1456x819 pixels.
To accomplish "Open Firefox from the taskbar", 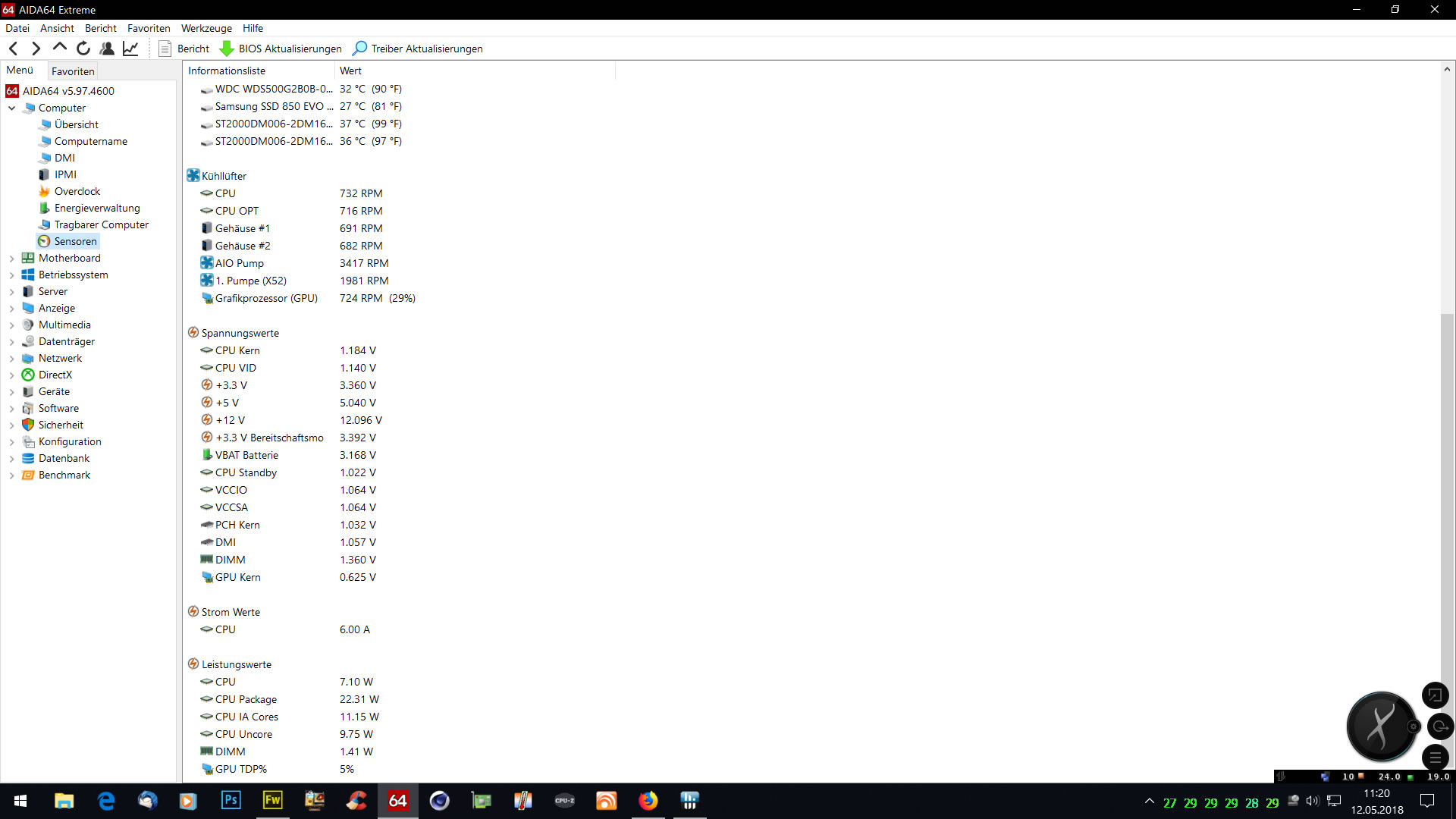I will click(648, 801).
